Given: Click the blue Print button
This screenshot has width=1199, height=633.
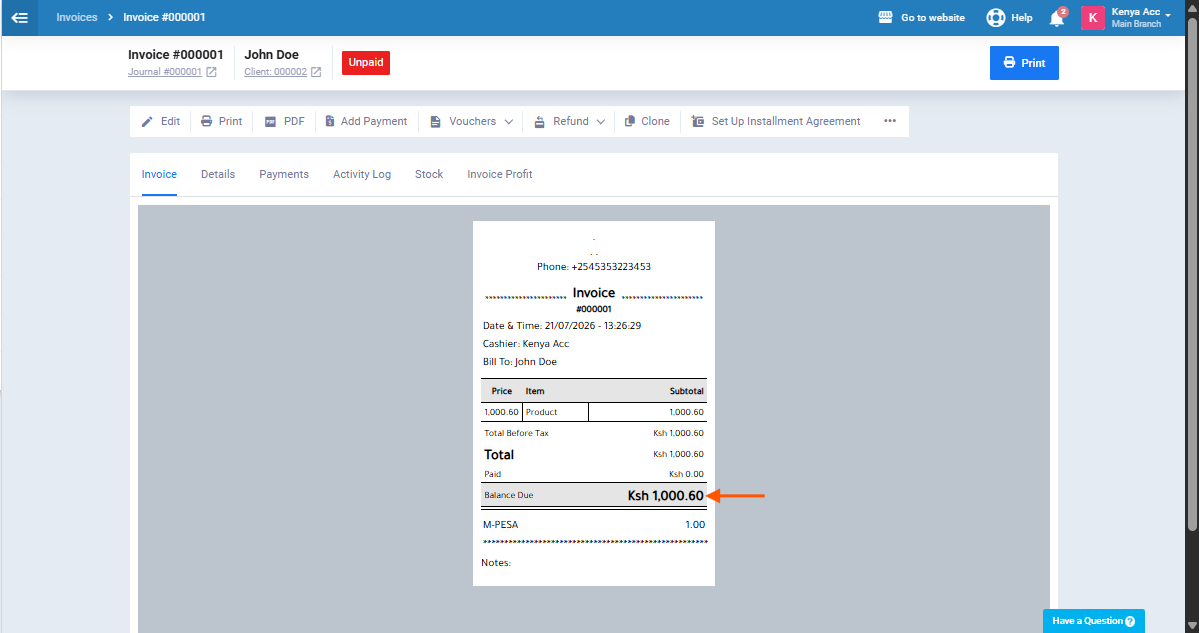Looking at the screenshot, I should point(1024,63).
